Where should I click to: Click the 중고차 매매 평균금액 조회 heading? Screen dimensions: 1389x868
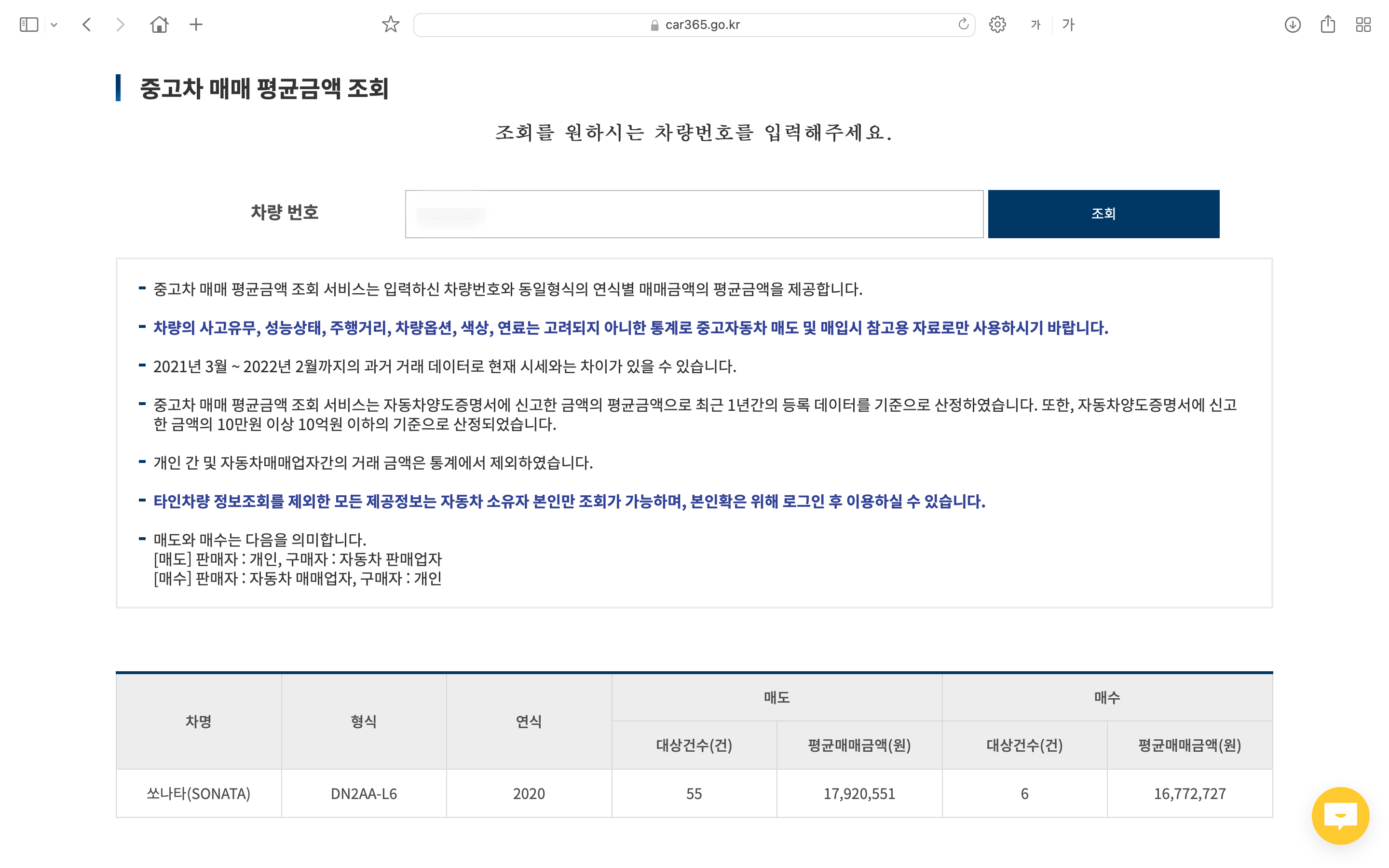click(x=264, y=88)
